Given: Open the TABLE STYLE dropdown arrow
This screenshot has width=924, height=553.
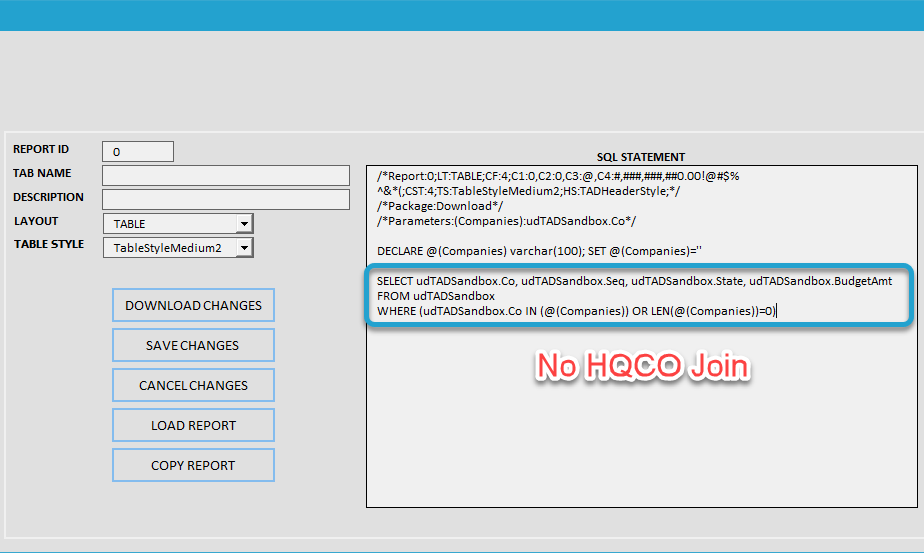Looking at the screenshot, I should [244, 248].
